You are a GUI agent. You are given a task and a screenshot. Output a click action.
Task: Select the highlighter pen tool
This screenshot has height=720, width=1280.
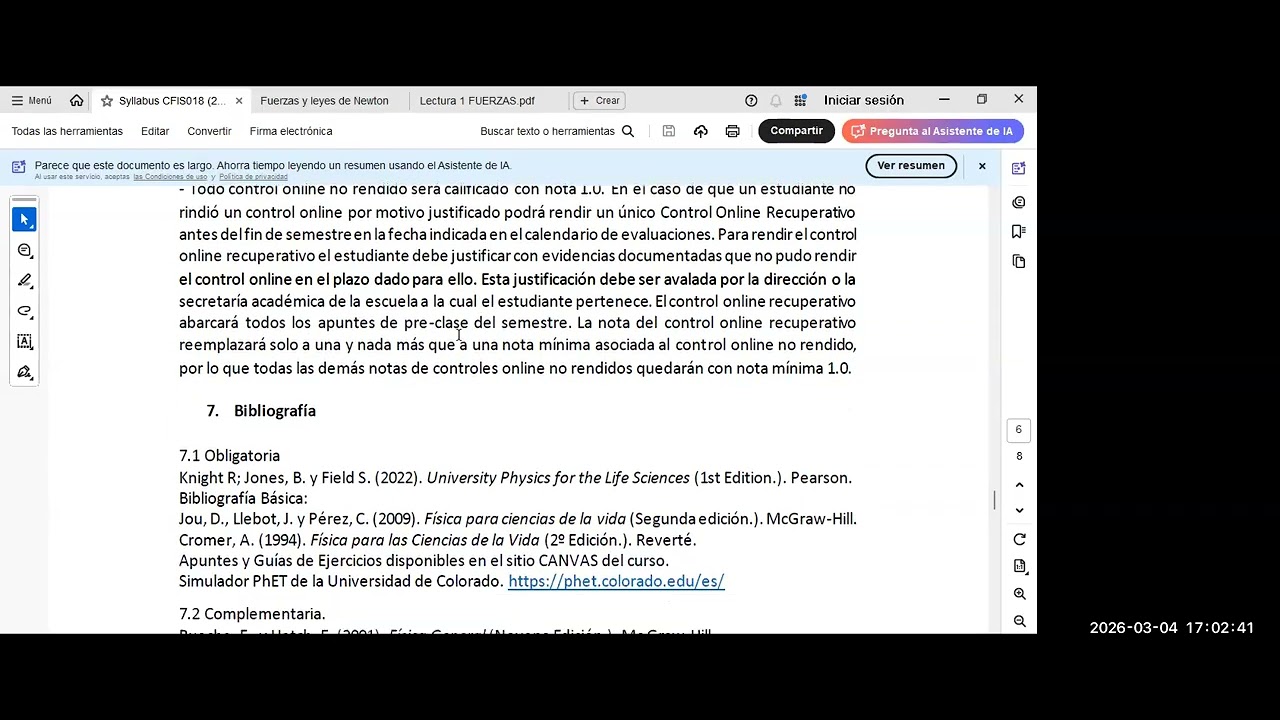(x=24, y=281)
